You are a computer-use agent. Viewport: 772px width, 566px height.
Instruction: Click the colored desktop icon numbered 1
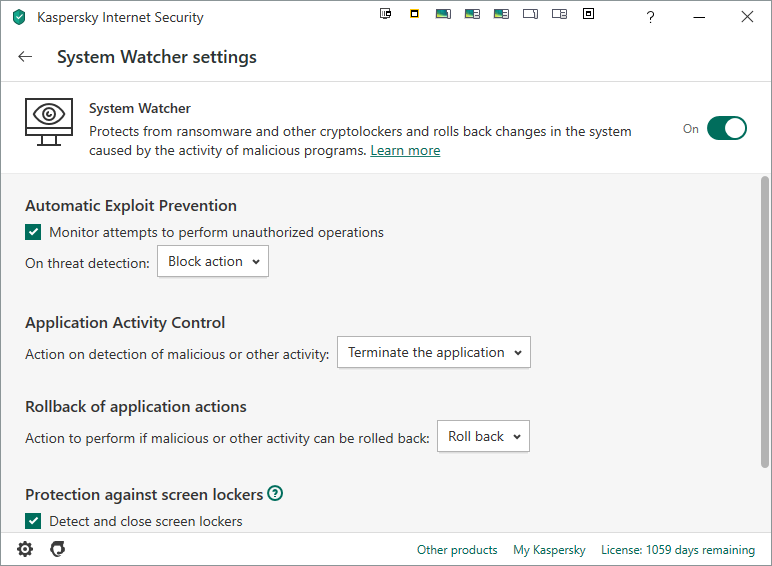[443, 14]
